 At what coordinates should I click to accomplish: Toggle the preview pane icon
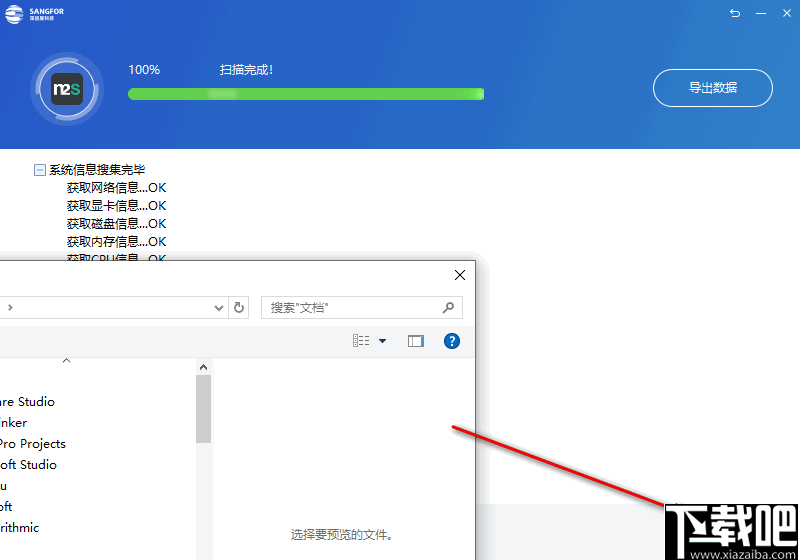coord(415,341)
